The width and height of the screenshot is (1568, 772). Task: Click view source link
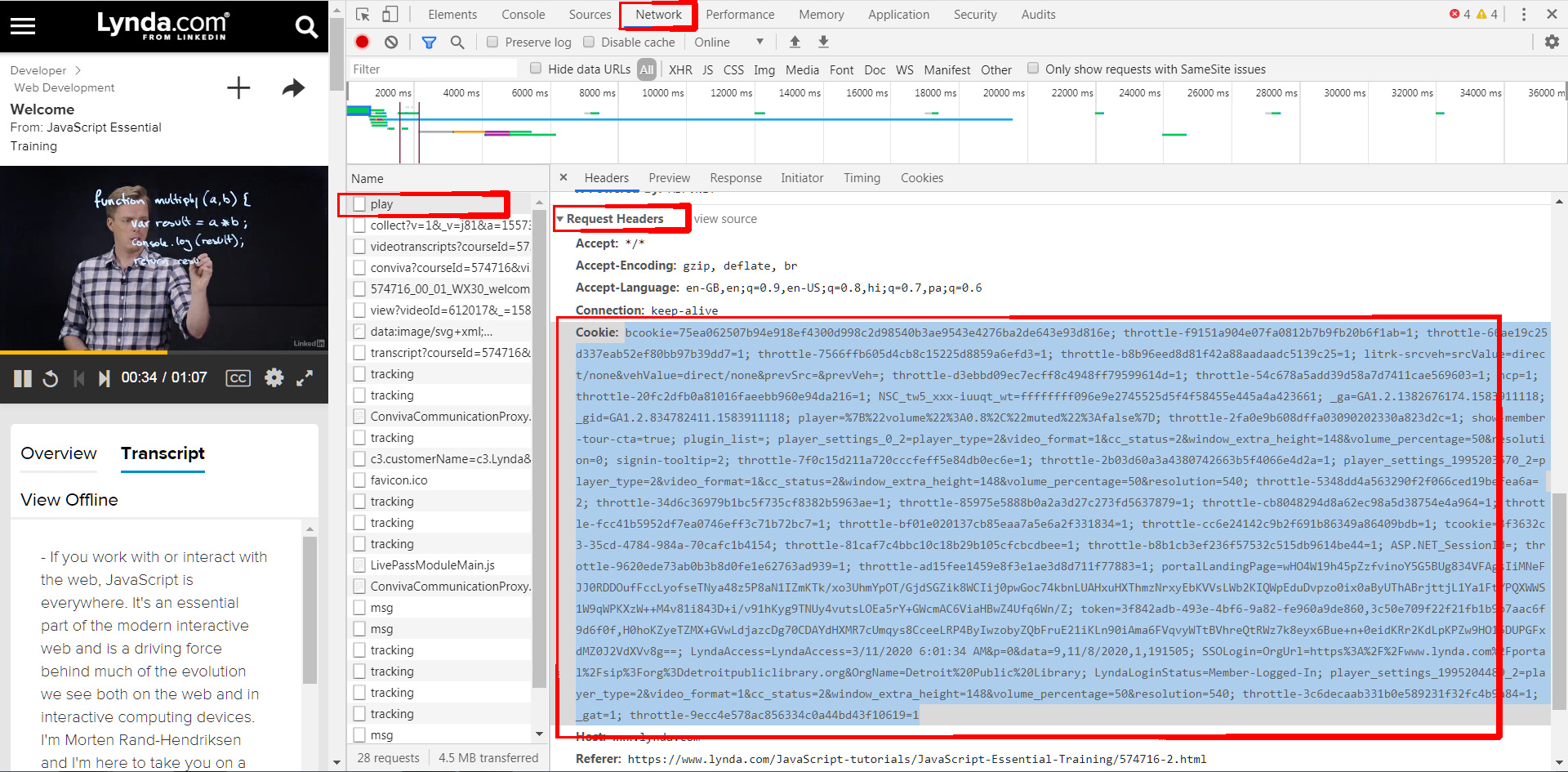point(725,219)
